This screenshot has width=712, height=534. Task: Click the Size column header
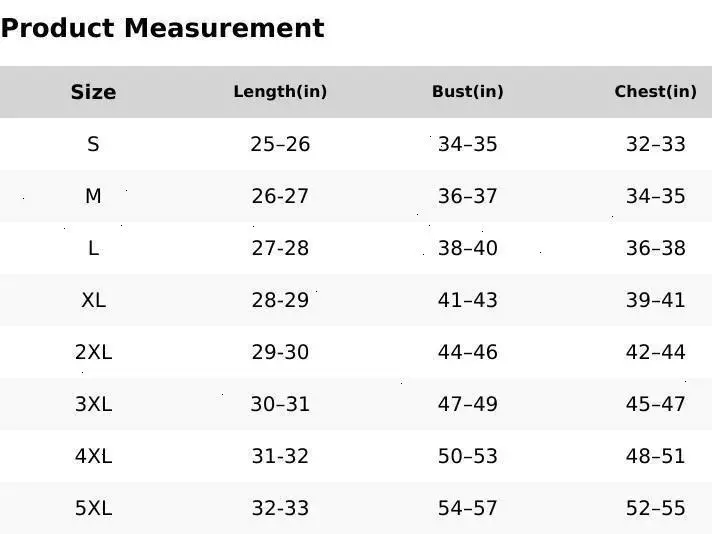pyautogui.click(x=93, y=92)
